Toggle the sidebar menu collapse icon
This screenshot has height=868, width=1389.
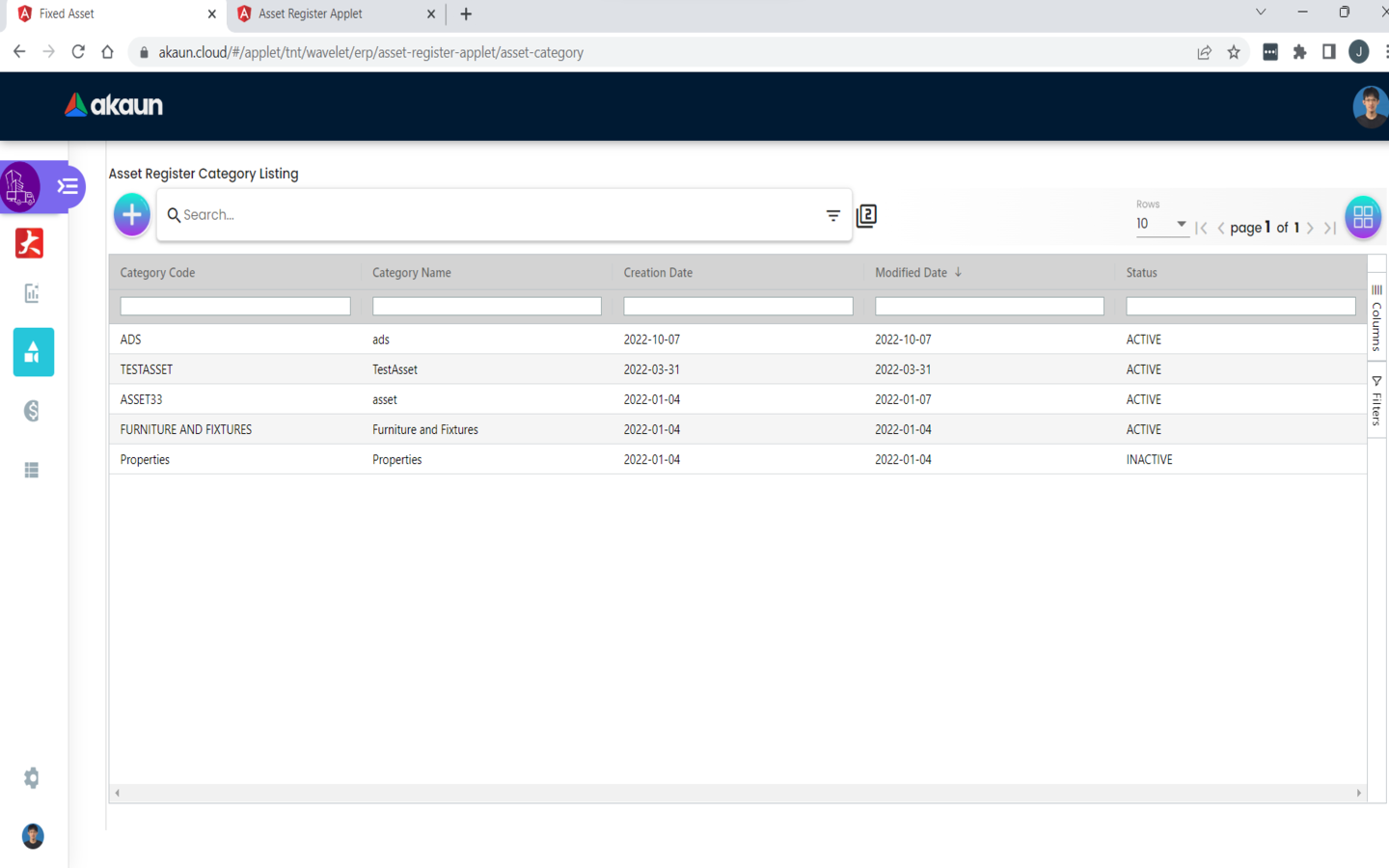click(68, 186)
